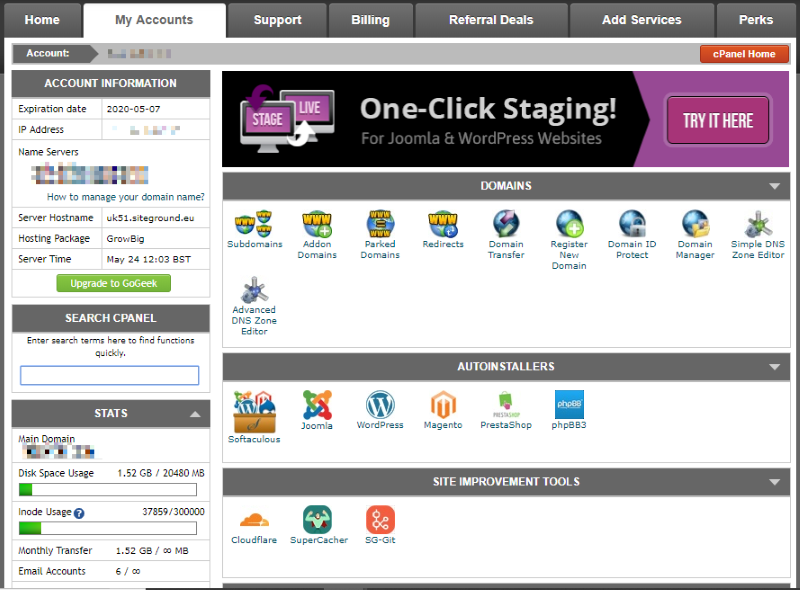The image size is (800, 590).
Task: Open the Subdomains tool
Action: (x=254, y=229)
